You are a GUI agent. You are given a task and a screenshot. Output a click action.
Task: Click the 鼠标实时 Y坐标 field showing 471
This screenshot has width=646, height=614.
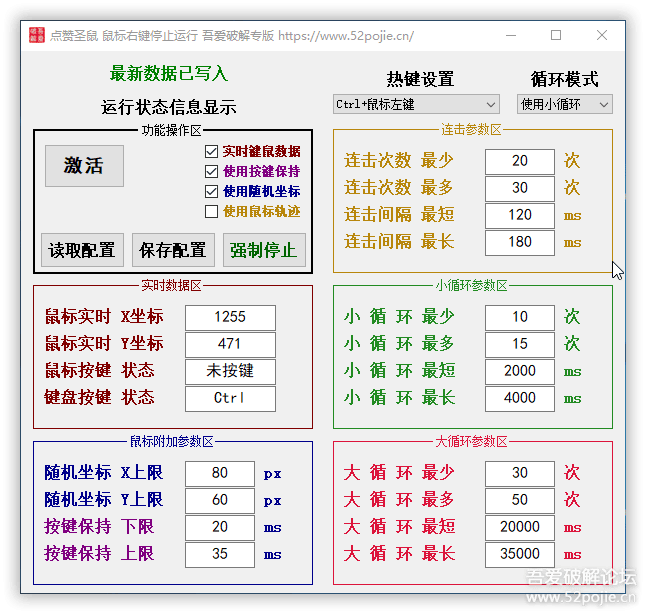(x=230, y=344)
